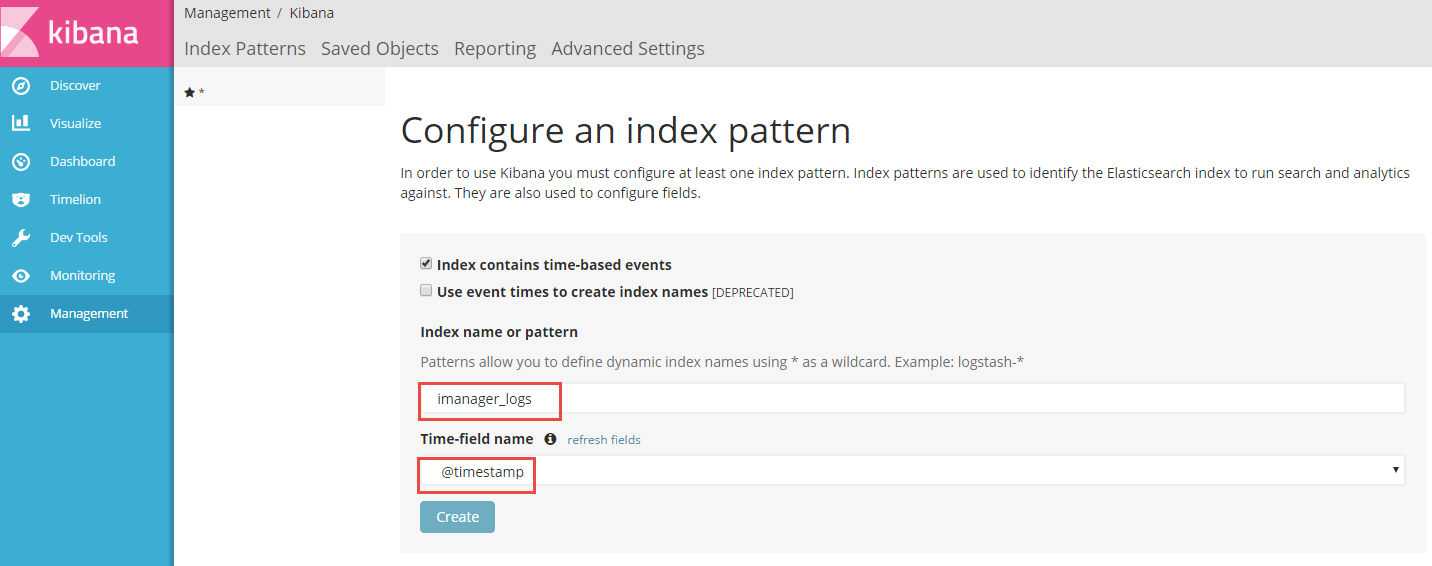The height and width of the screenshot is (566, 1432).
Task: Open Dev Tools wrench icon
Action: coord(21,238)
